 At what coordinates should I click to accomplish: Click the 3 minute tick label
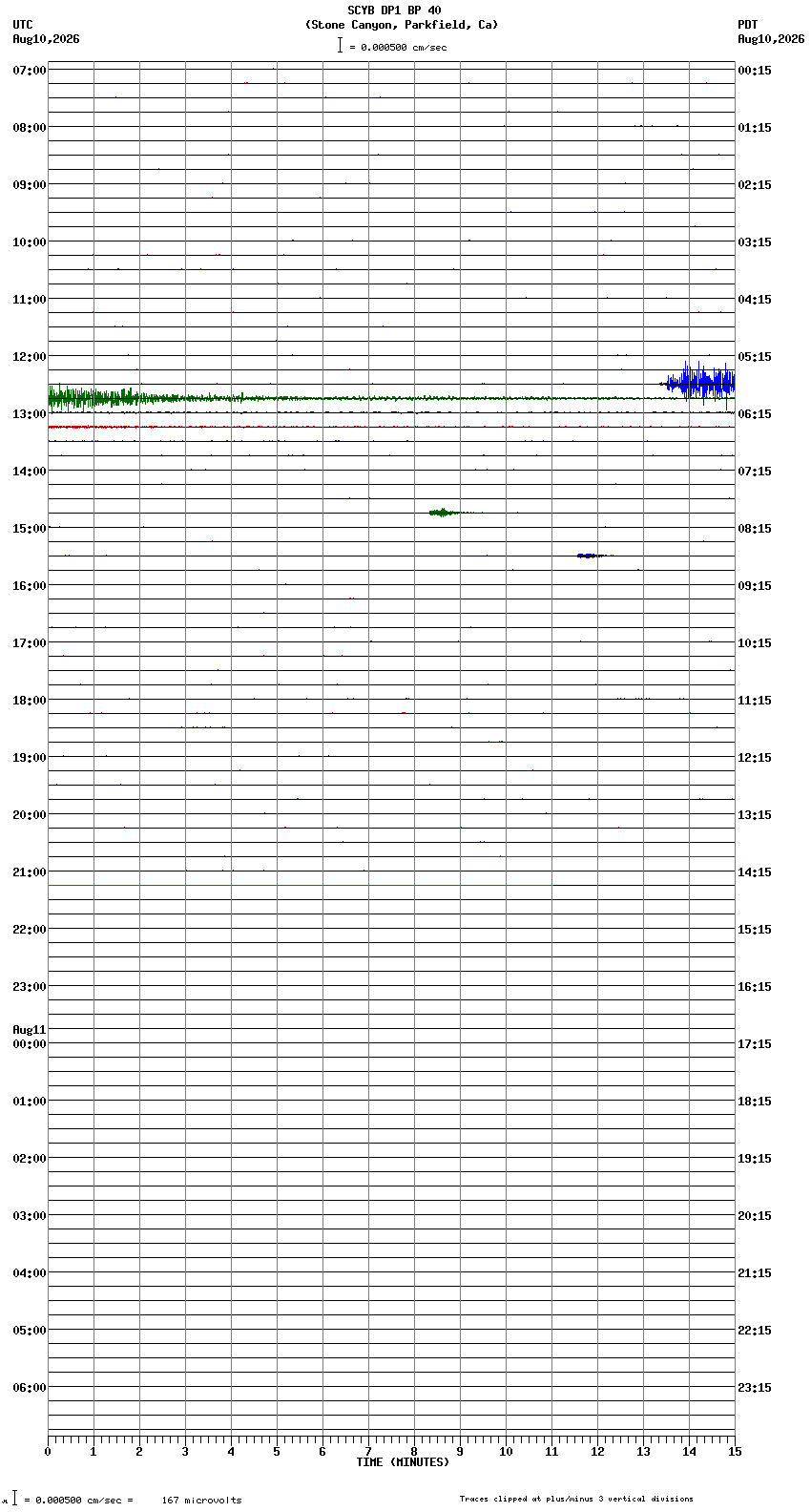185,1452
